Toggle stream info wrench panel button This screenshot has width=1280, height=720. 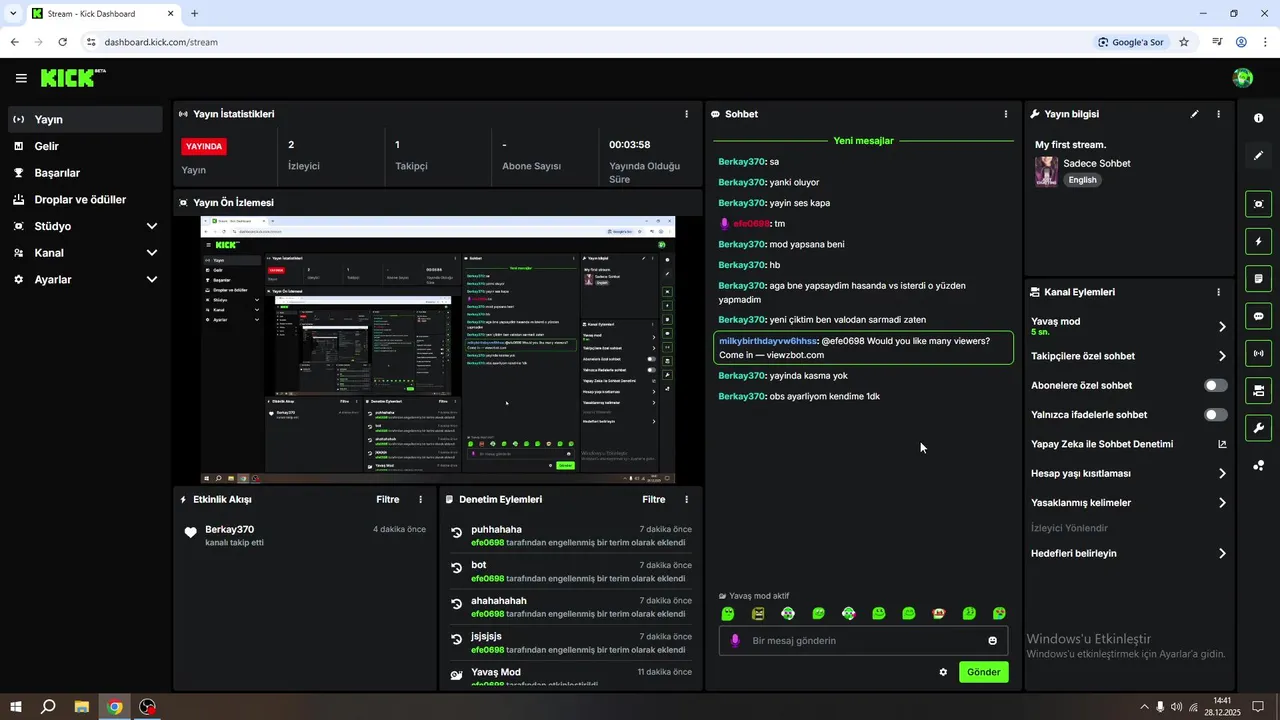pyautogui.click(x=1258, y=428)
